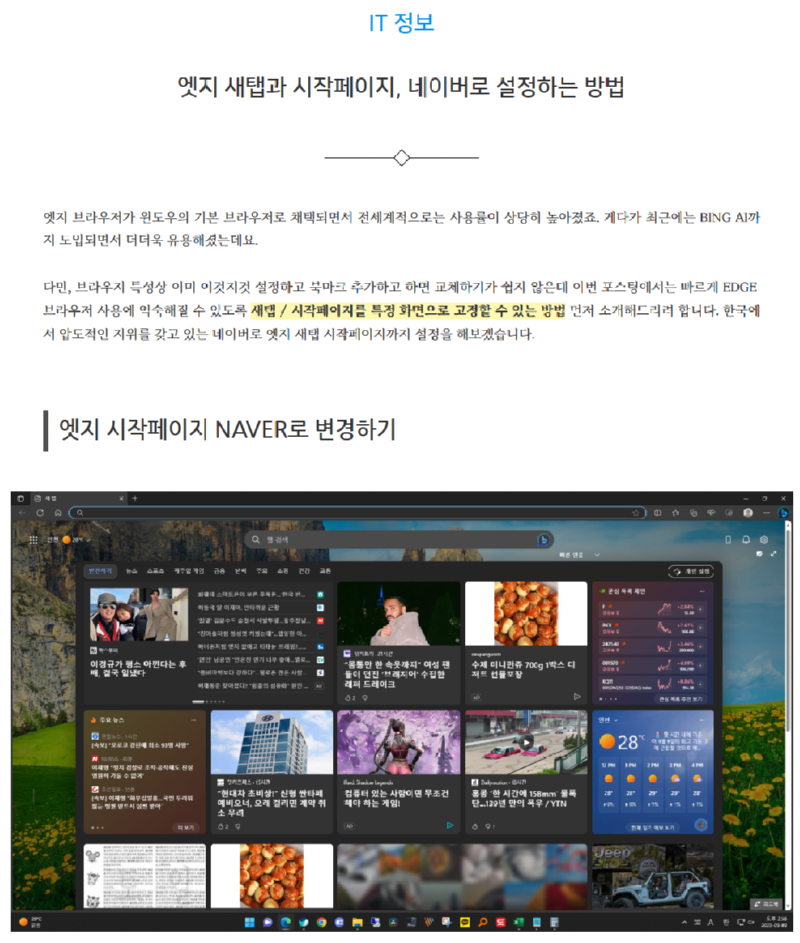Like the Drake article with thumbs-up

click(349, 698)
